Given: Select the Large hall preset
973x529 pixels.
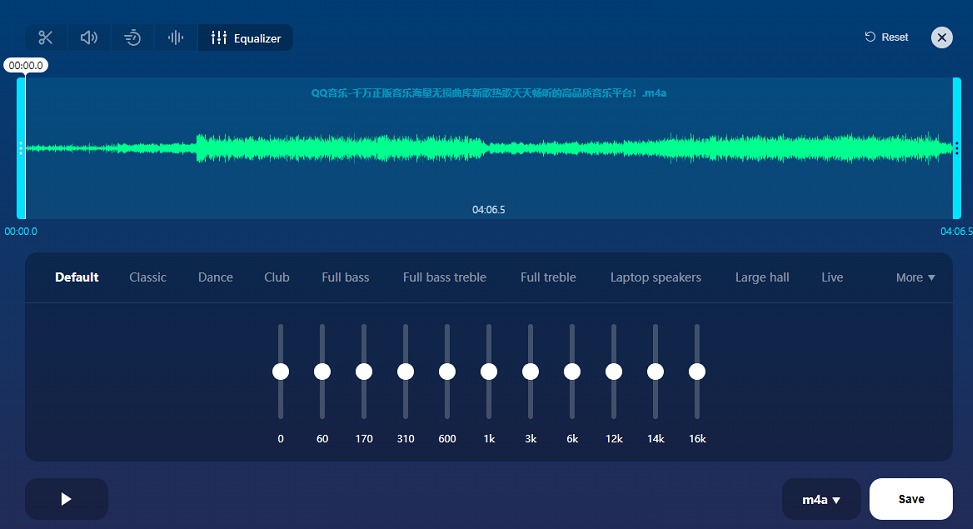Looking at the screenshot, I should [762, 278].
